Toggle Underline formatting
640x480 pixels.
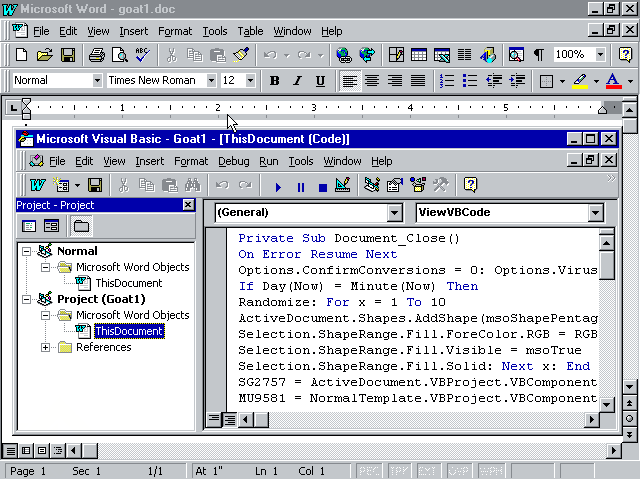320,81
